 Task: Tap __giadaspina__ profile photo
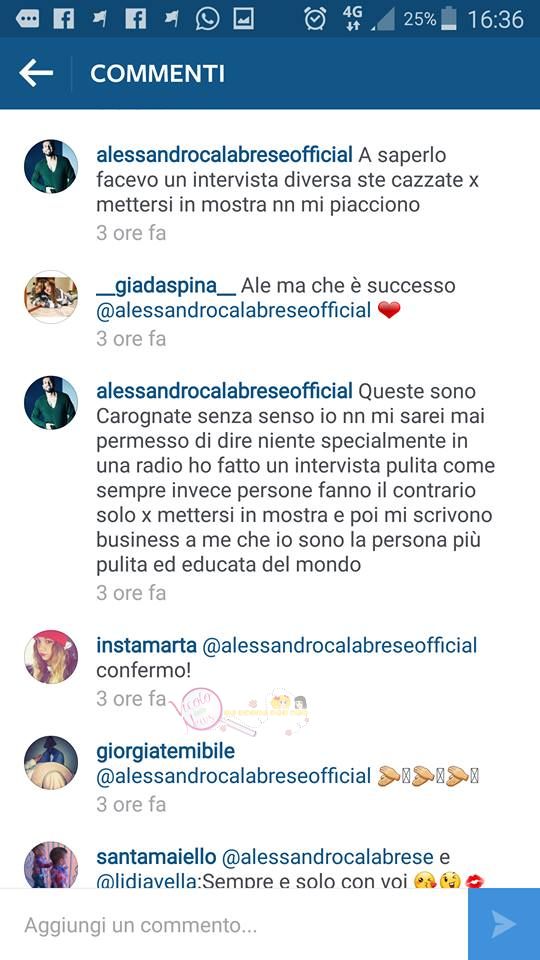click(51, 297)
